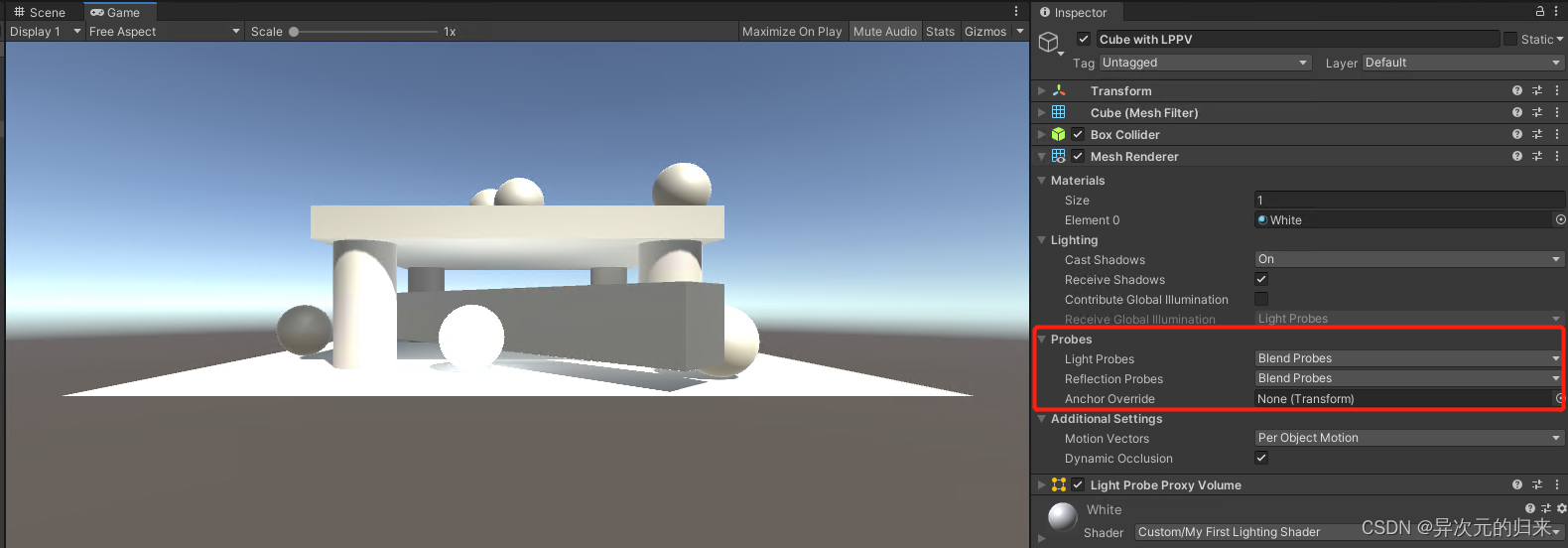The height and width of the screenshot is (548, 1568).
Task: Toggle the Stats button
Action: [940, 31]
